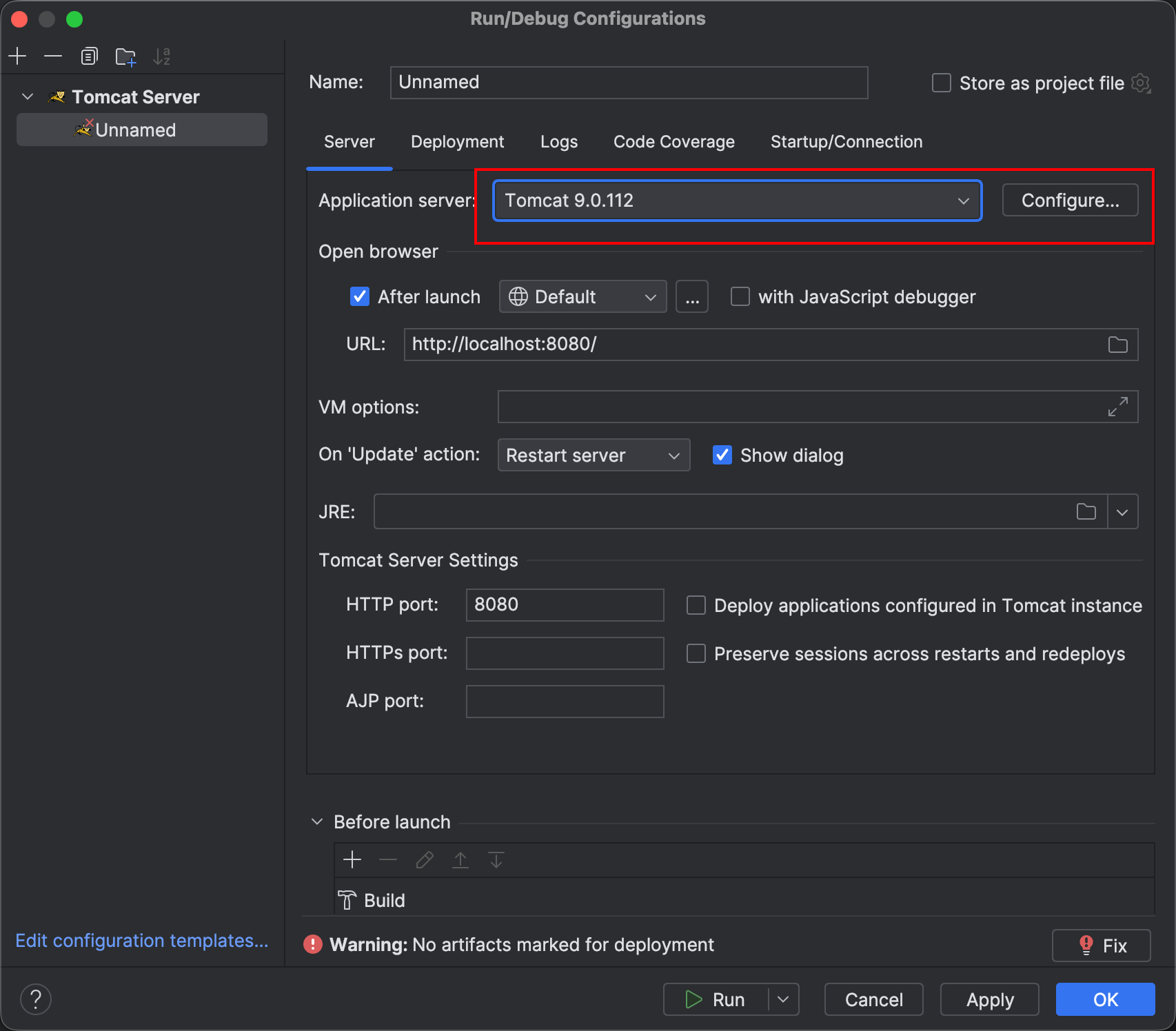Add a new configuration with plus icon
Image resolution: width=1176 pixels, height=1031 pixels.
pyautogui.click(x=17, y=56)
